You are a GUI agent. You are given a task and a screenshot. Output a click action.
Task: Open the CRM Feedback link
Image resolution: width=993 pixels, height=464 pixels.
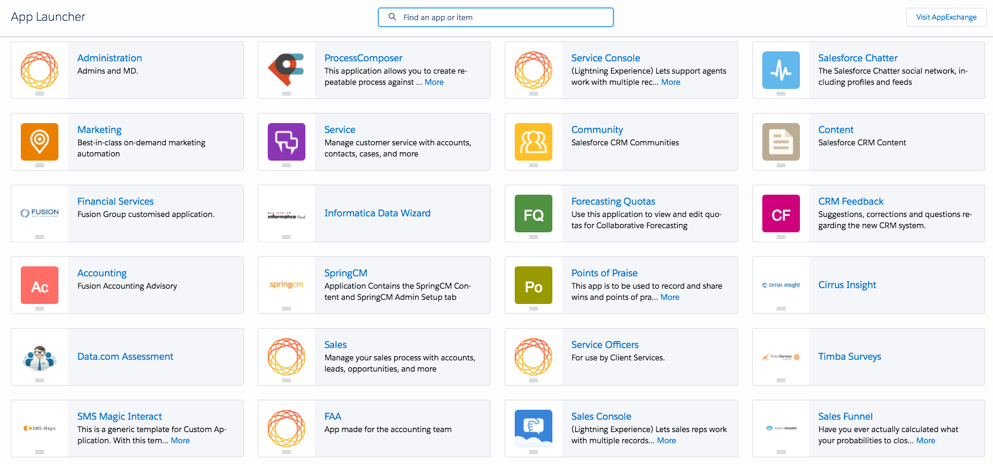851,201
